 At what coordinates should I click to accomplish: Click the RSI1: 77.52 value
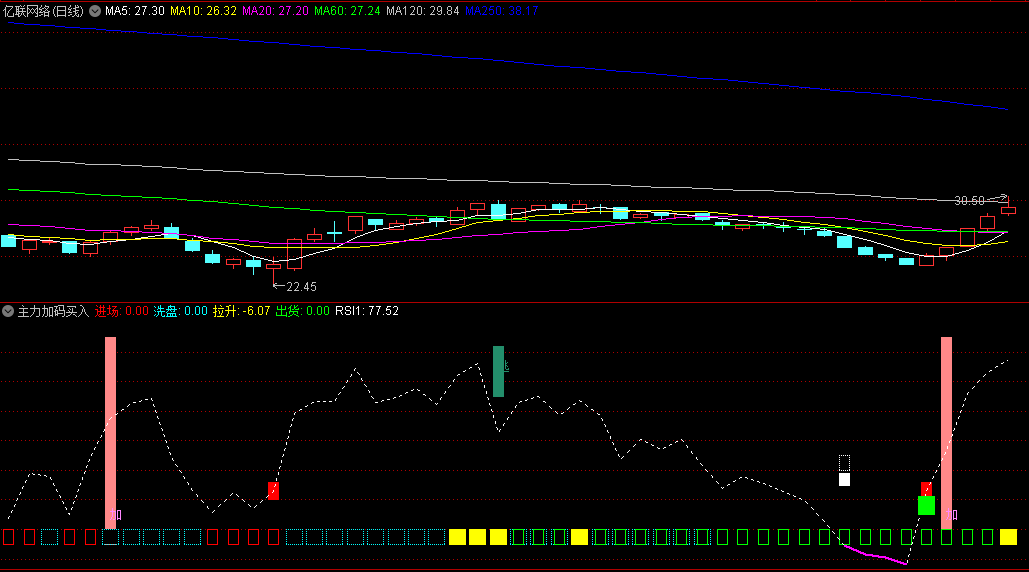[x=367, y=311]
